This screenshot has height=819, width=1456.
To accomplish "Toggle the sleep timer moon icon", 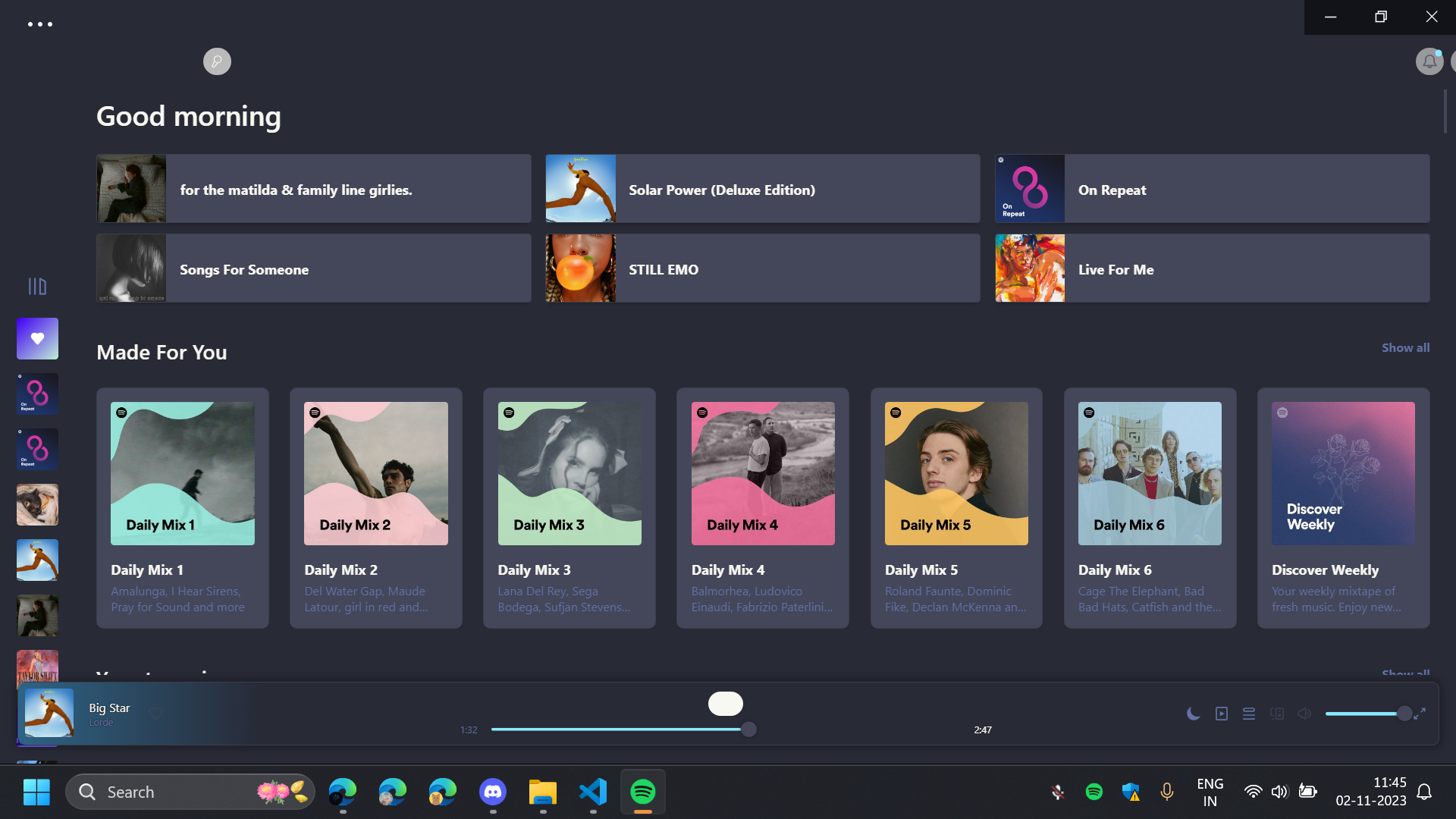I will point(1193,714).
